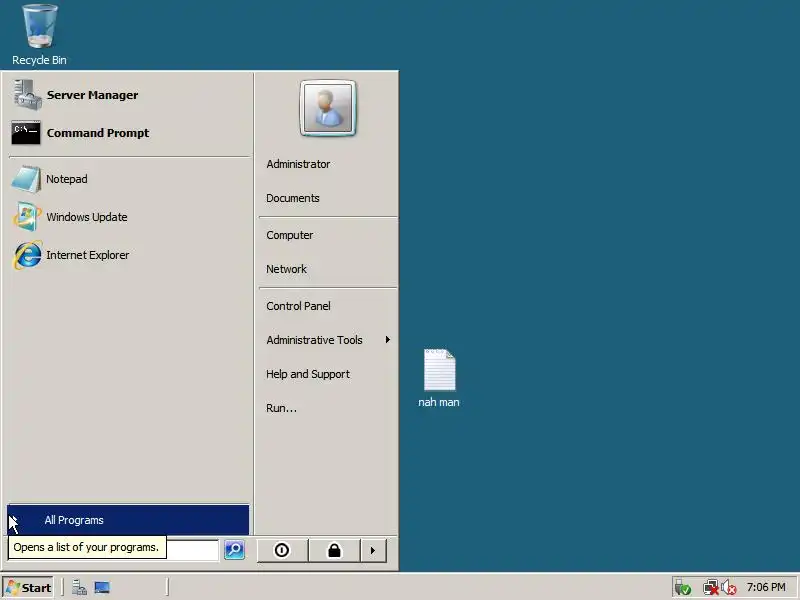800x600 pixels.
Task: Click the power shutdown button
Action: pyautogui.click(x=282, y=551)
